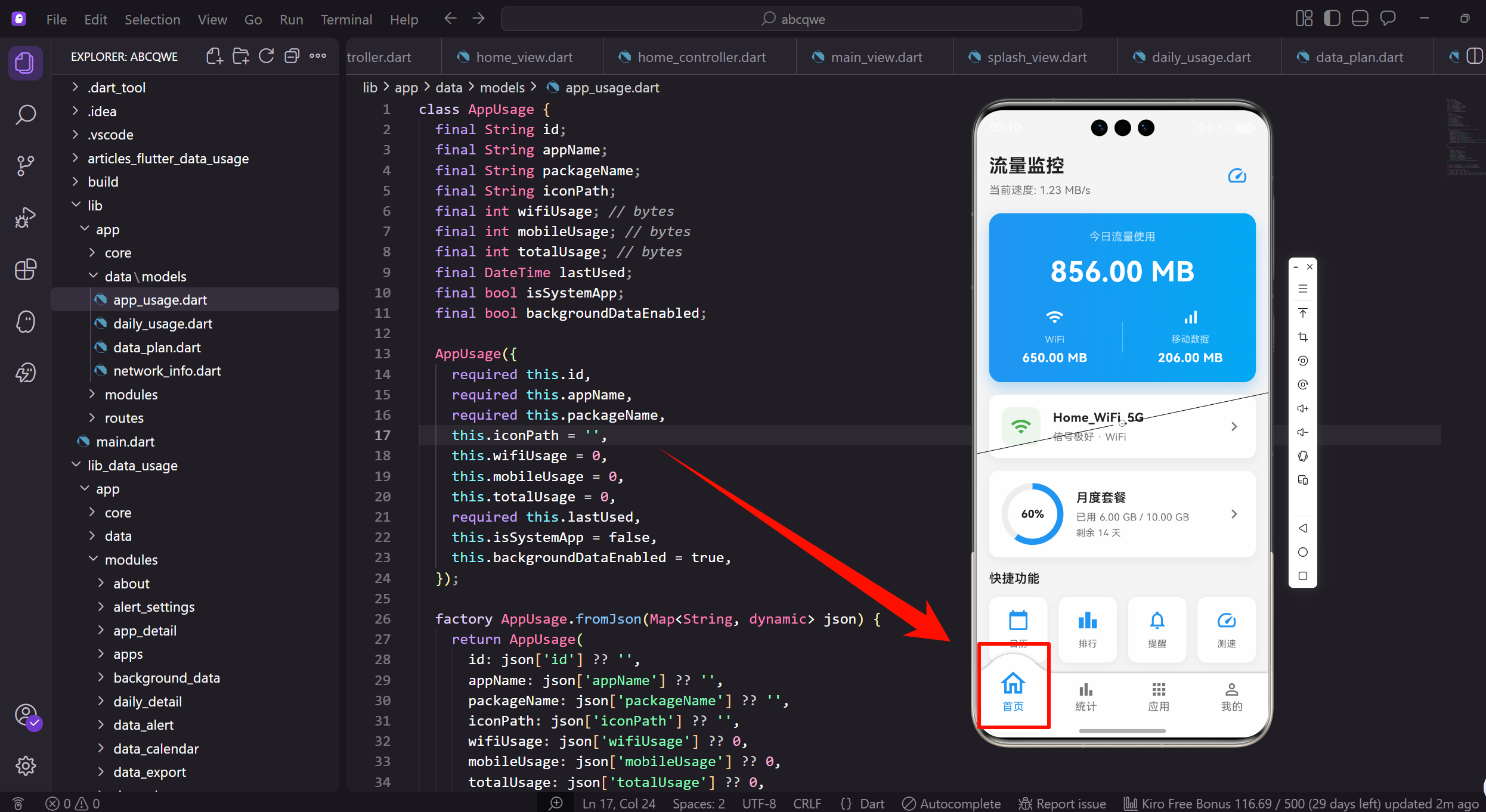Tap the 提醒 quick function button
The image size is (1486, 812).
coord(1157,629)
